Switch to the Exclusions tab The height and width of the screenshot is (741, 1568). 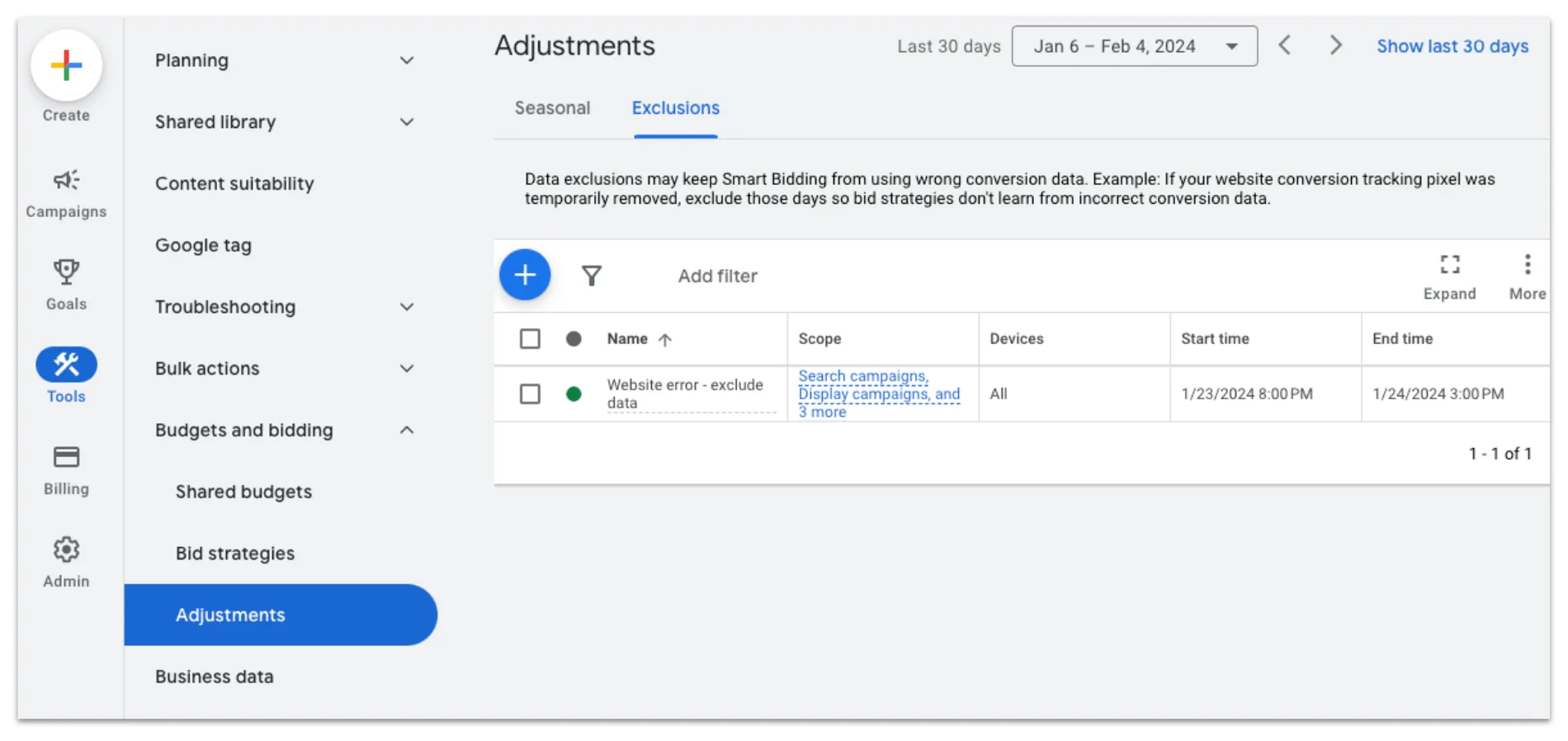(x=676, y=108)
